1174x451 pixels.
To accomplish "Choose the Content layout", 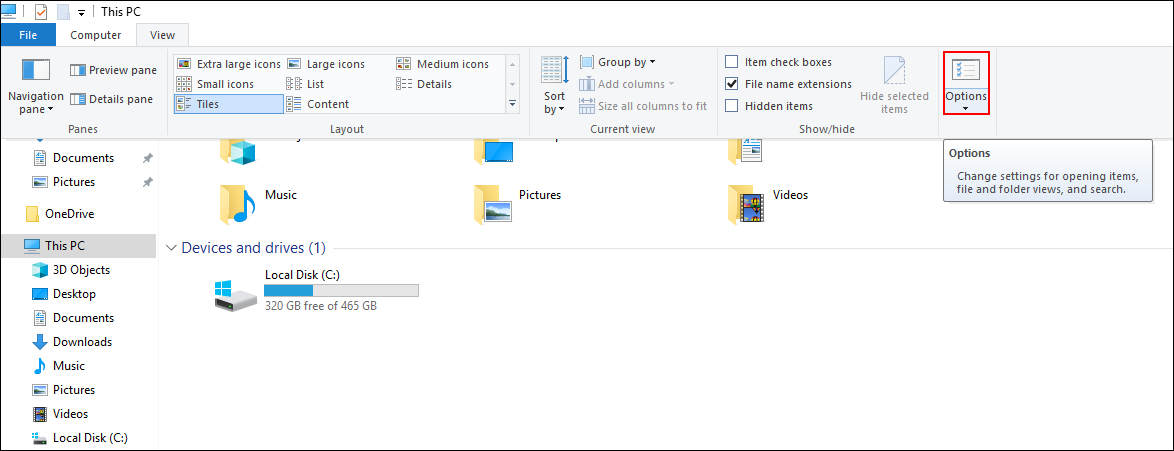I will click(x=317, y=104).
